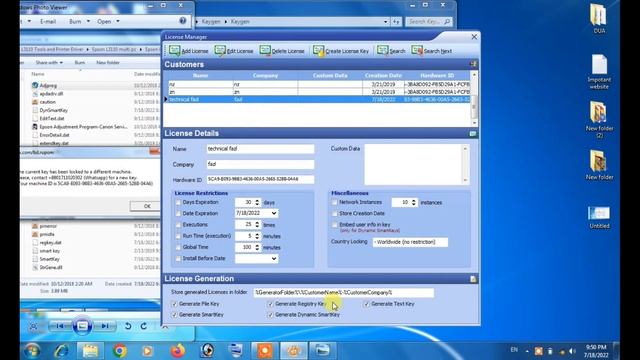640x360 pixels.
Task: Enable Date Expiration checkbox
Action: coord(178,213)
